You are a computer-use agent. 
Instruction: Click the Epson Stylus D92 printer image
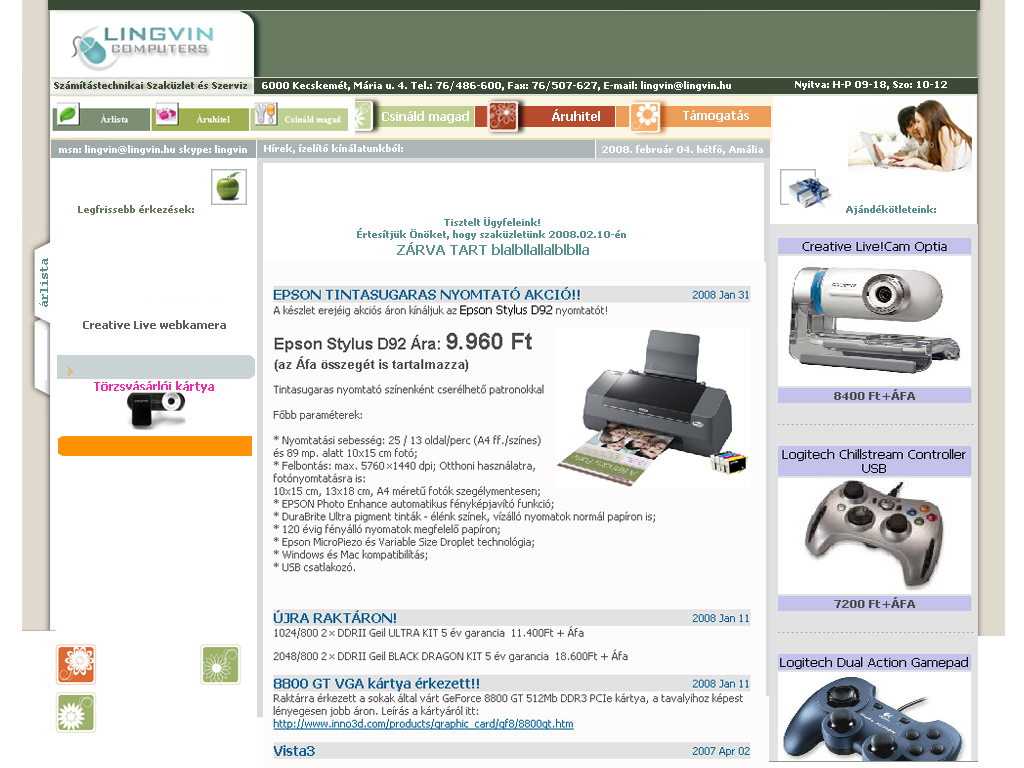click(651, 408)
